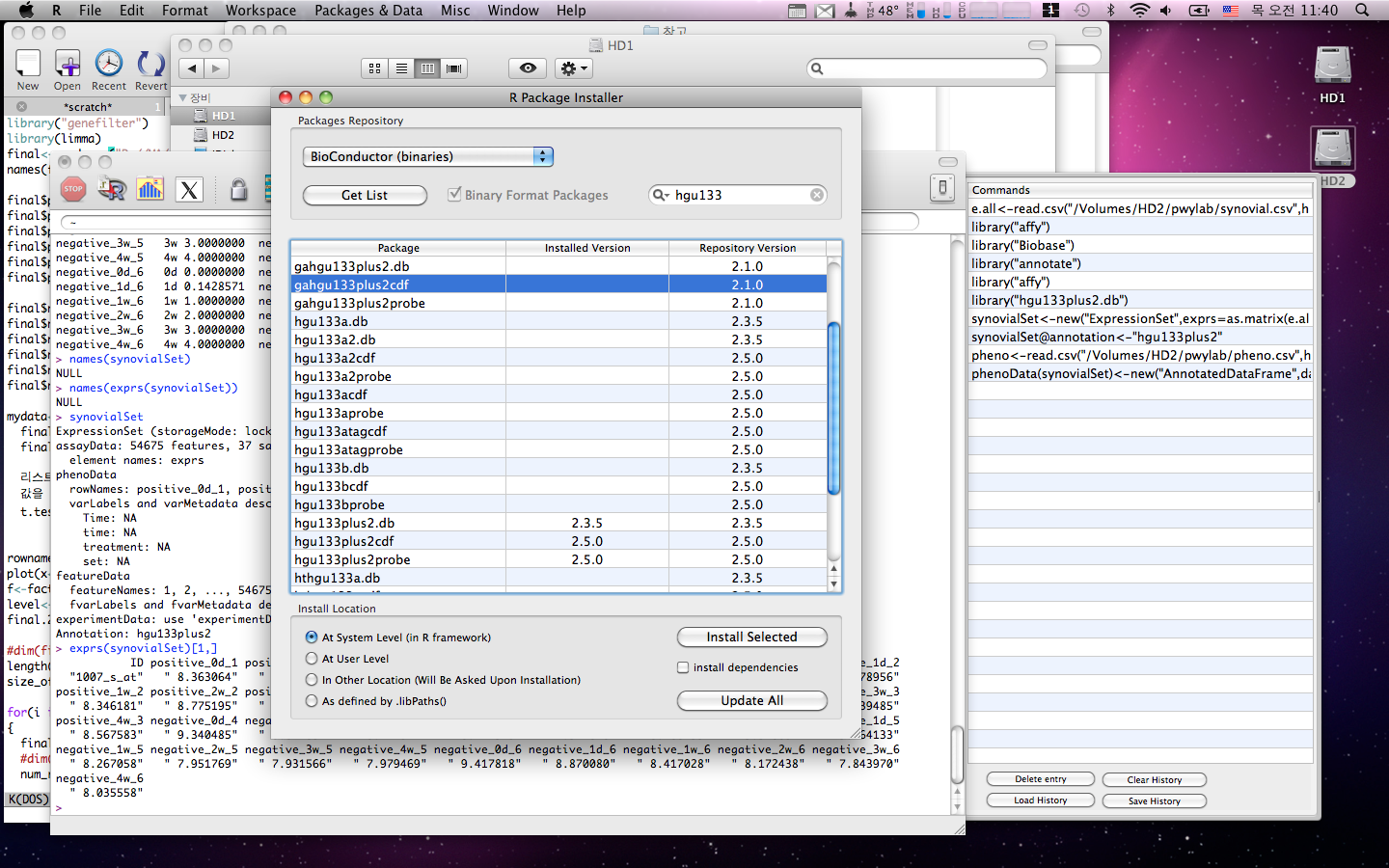This screenshot has height=868, width=1389.
Task: Open the Recent files clock icon
Action: (x=109, y=64)
